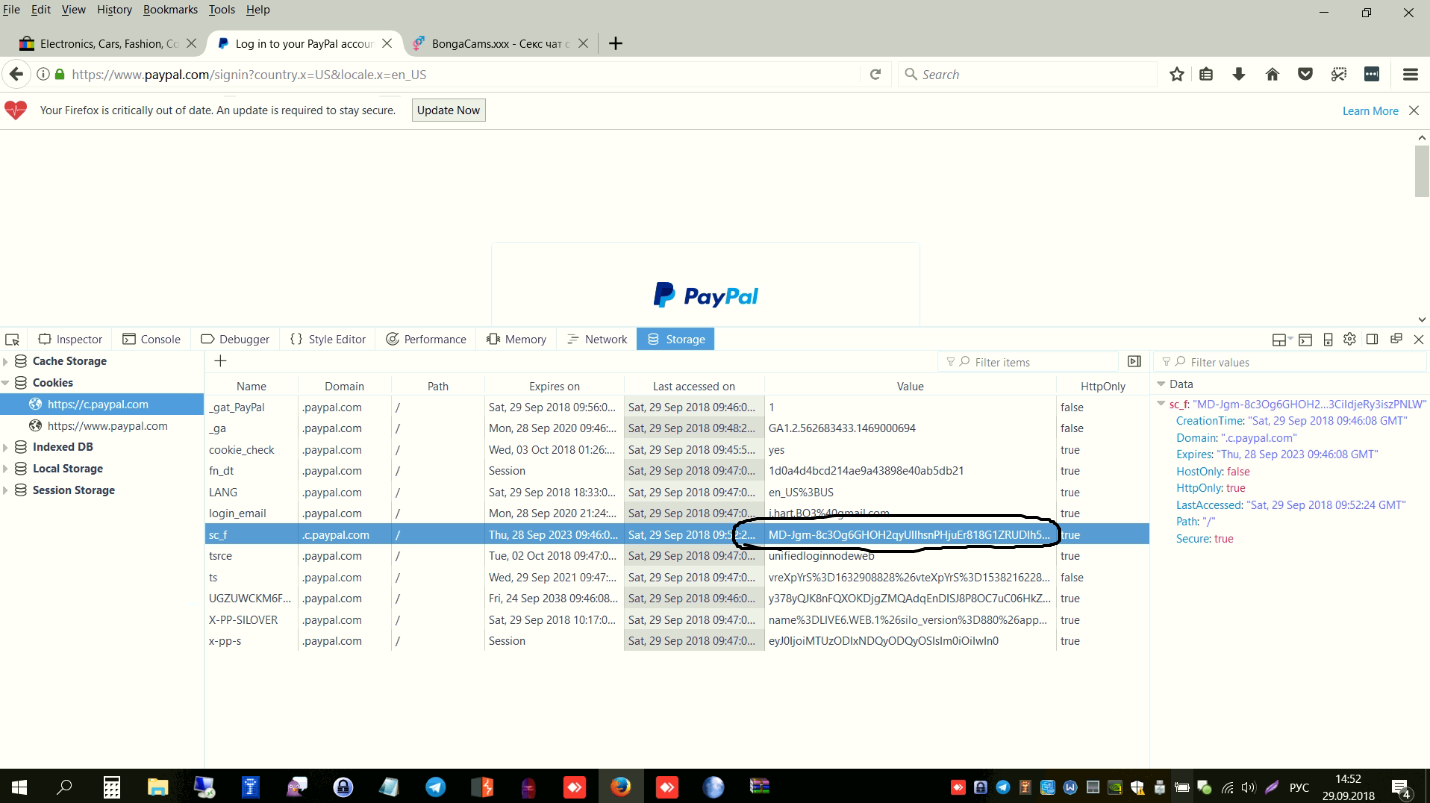
Task: Expand the Cache Storage tree node
Action: click(x=6, y=361)
